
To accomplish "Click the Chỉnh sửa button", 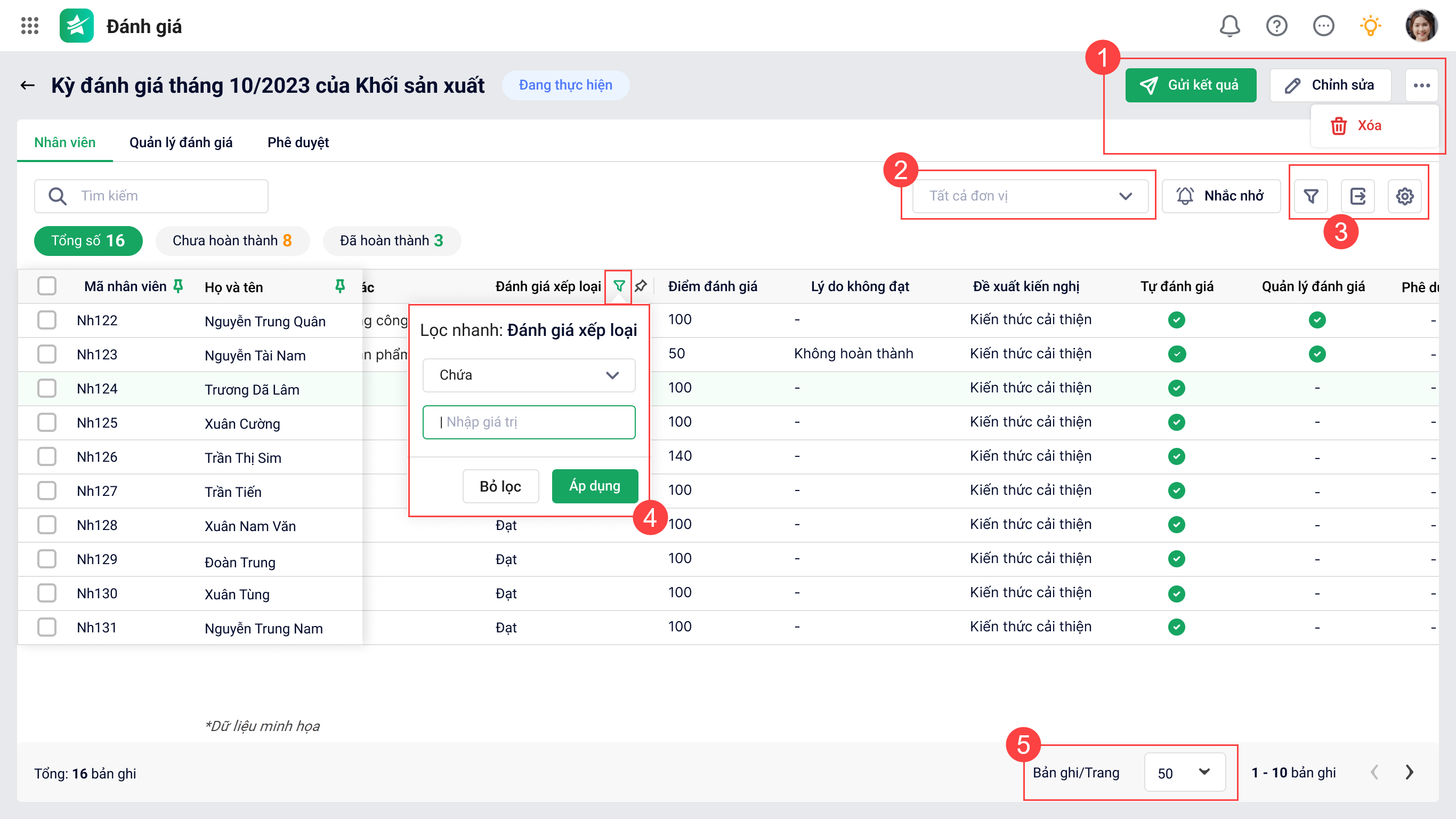I will pos(1330,85).
